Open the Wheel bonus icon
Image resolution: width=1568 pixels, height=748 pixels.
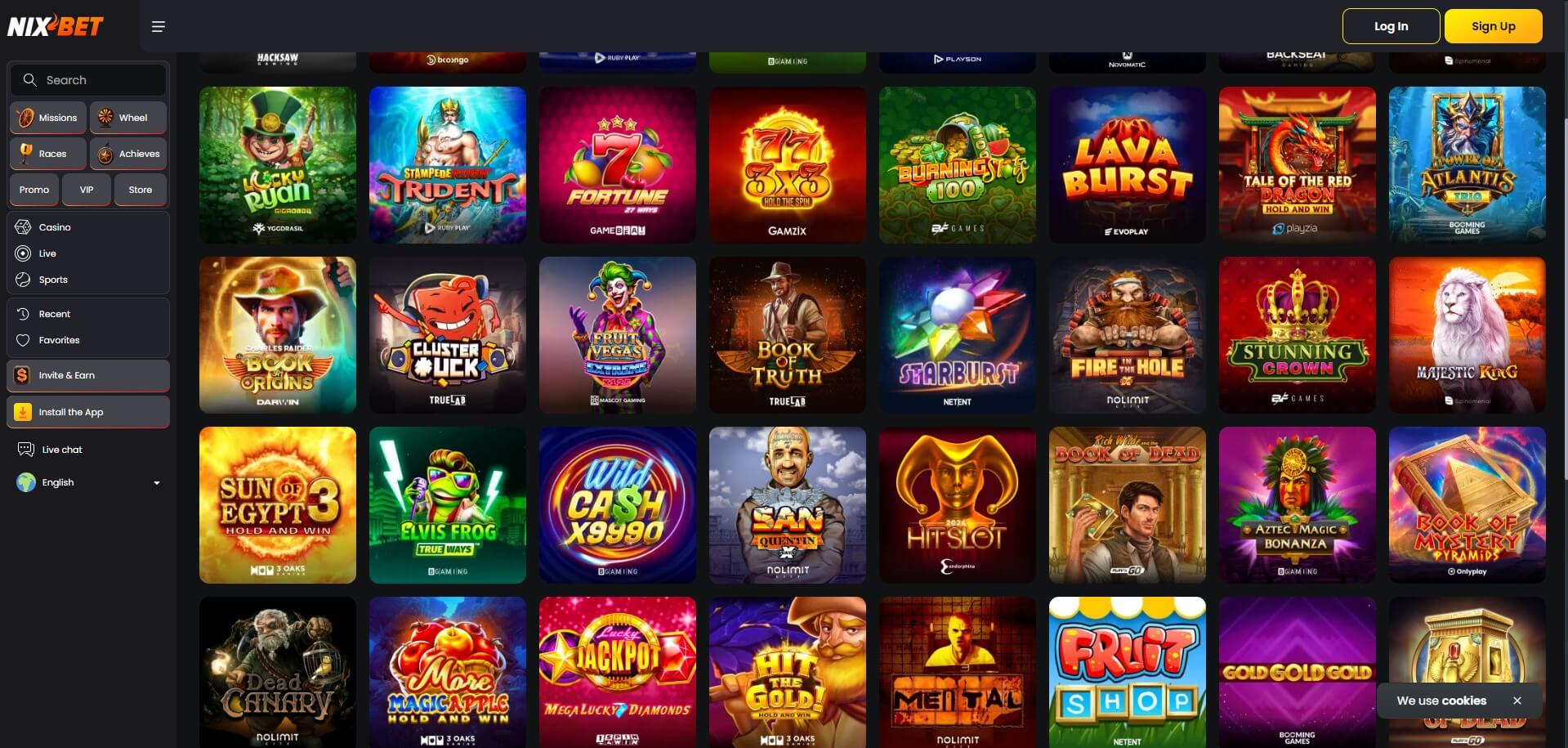click(105, 118)
